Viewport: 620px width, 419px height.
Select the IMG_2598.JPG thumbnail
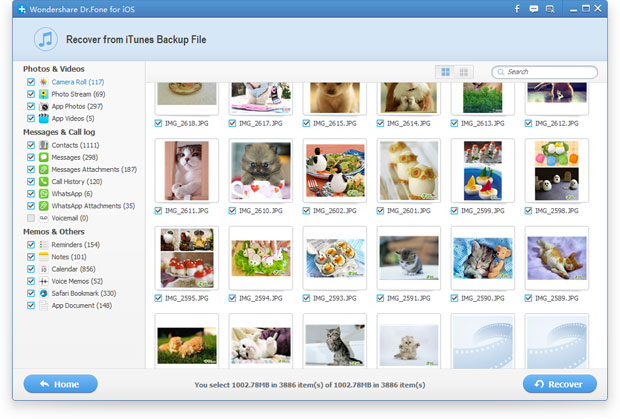click(x=557, y=170)
